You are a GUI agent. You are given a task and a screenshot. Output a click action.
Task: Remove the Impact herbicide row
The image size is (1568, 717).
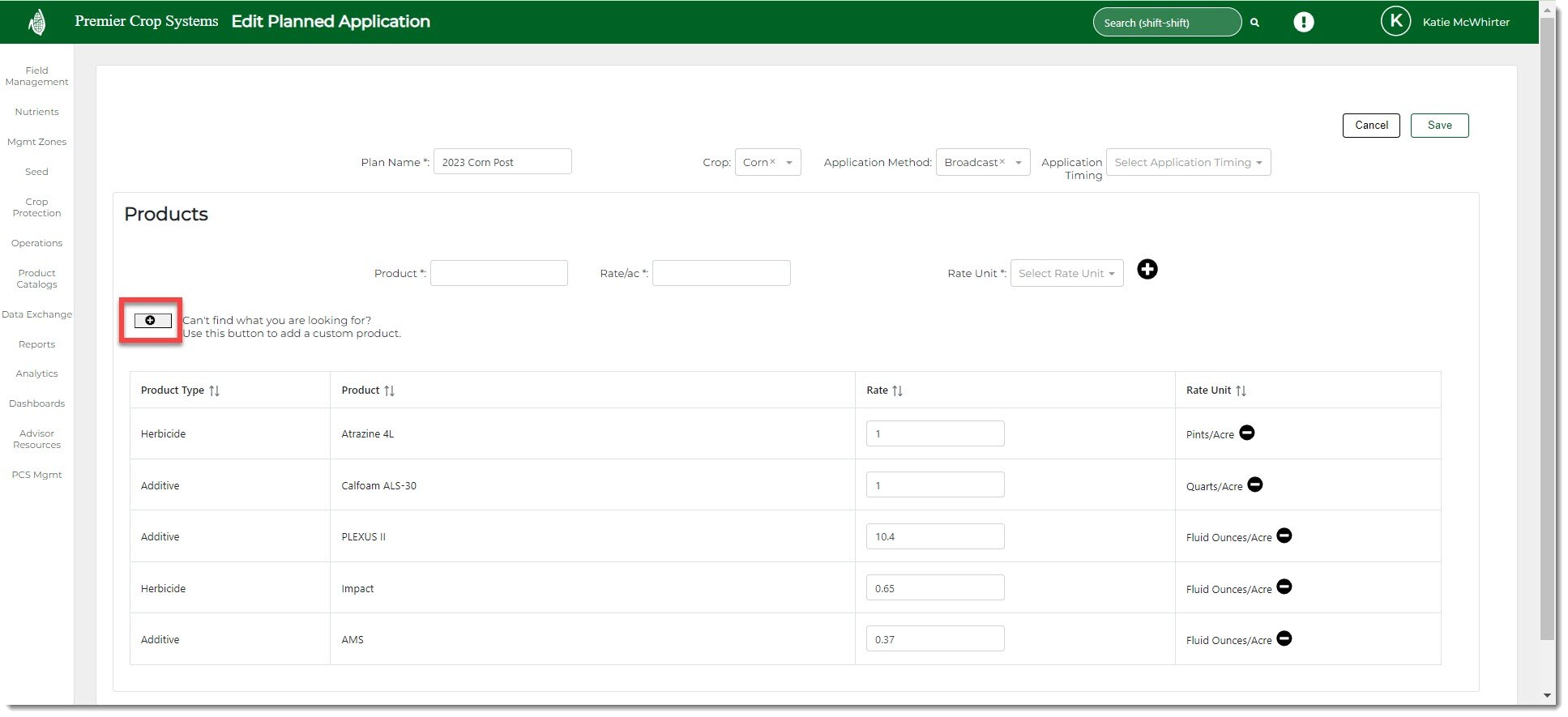click(1284, 587)
